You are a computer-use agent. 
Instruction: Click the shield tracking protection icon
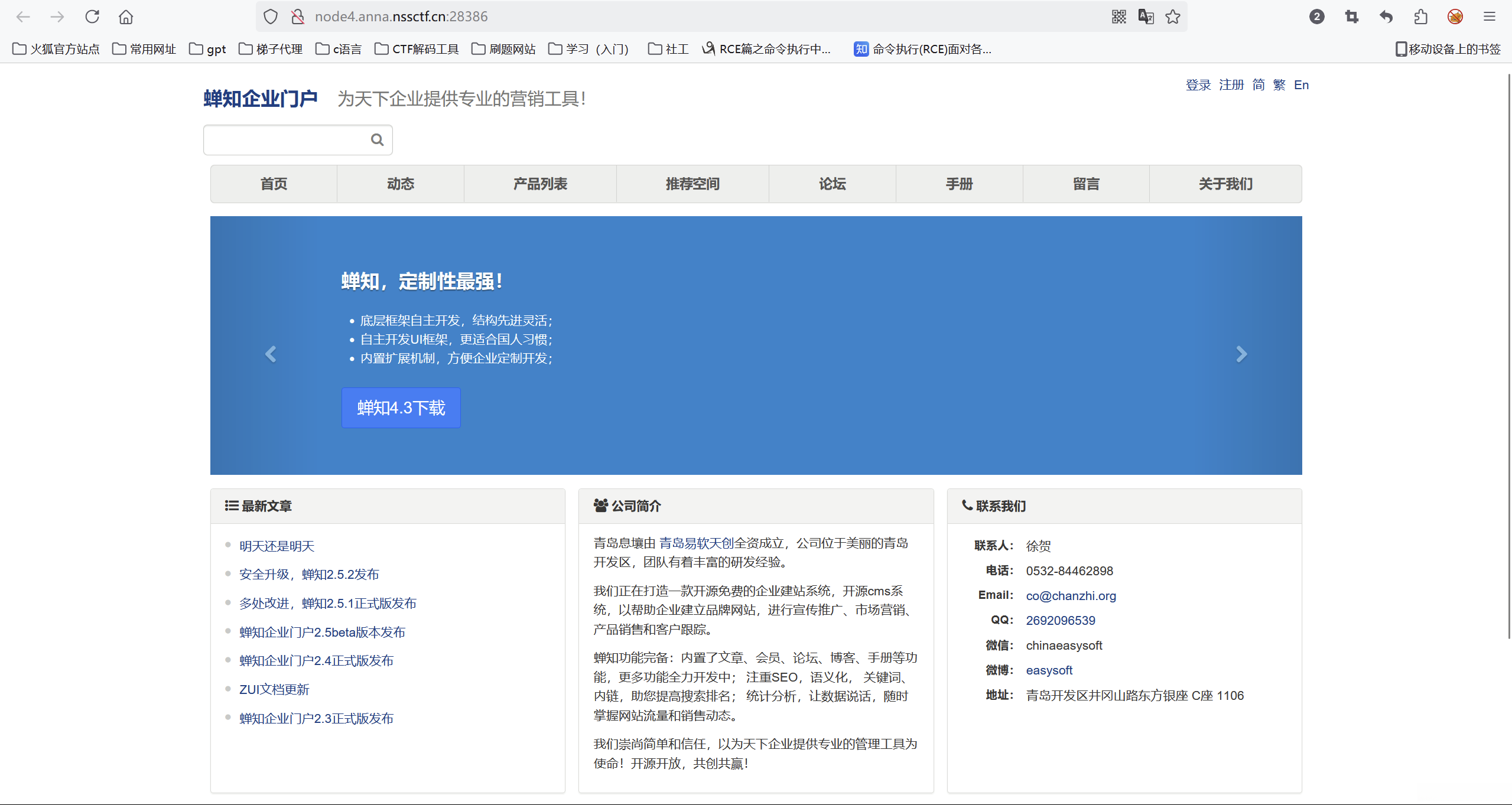pyautogui.click(x=271, y=17)
